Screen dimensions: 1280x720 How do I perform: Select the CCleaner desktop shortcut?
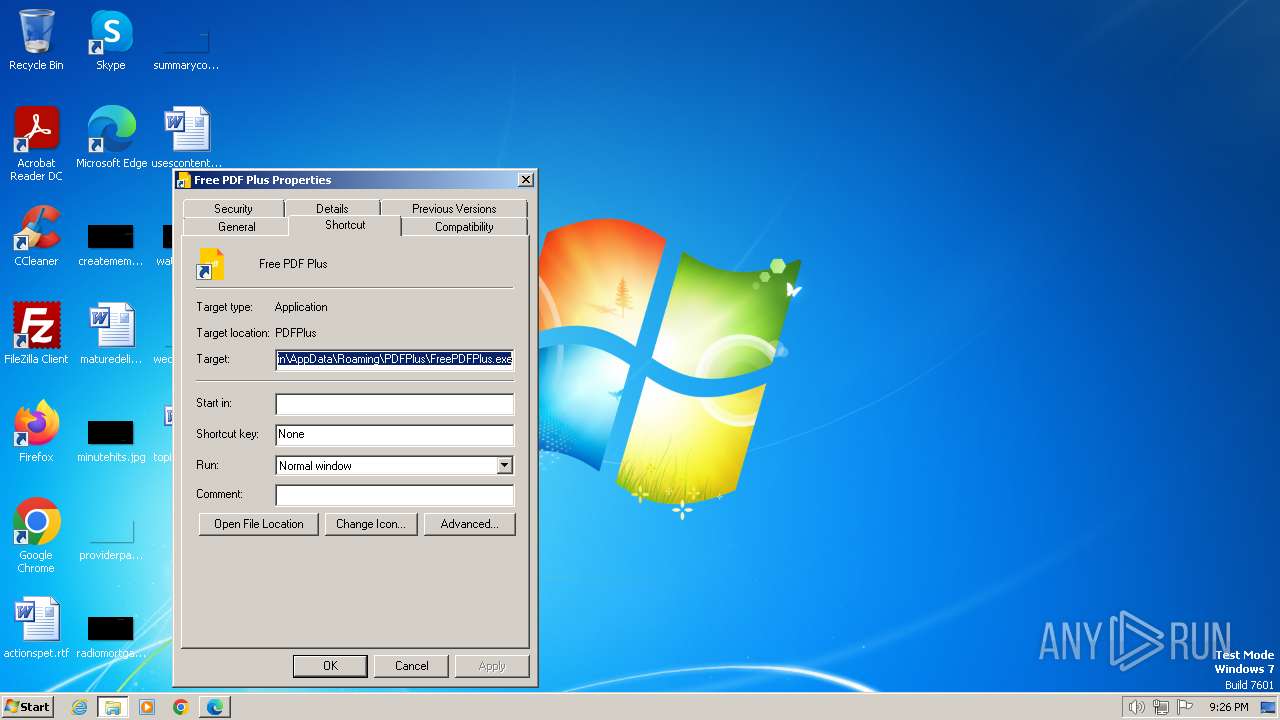click(36, 236)
